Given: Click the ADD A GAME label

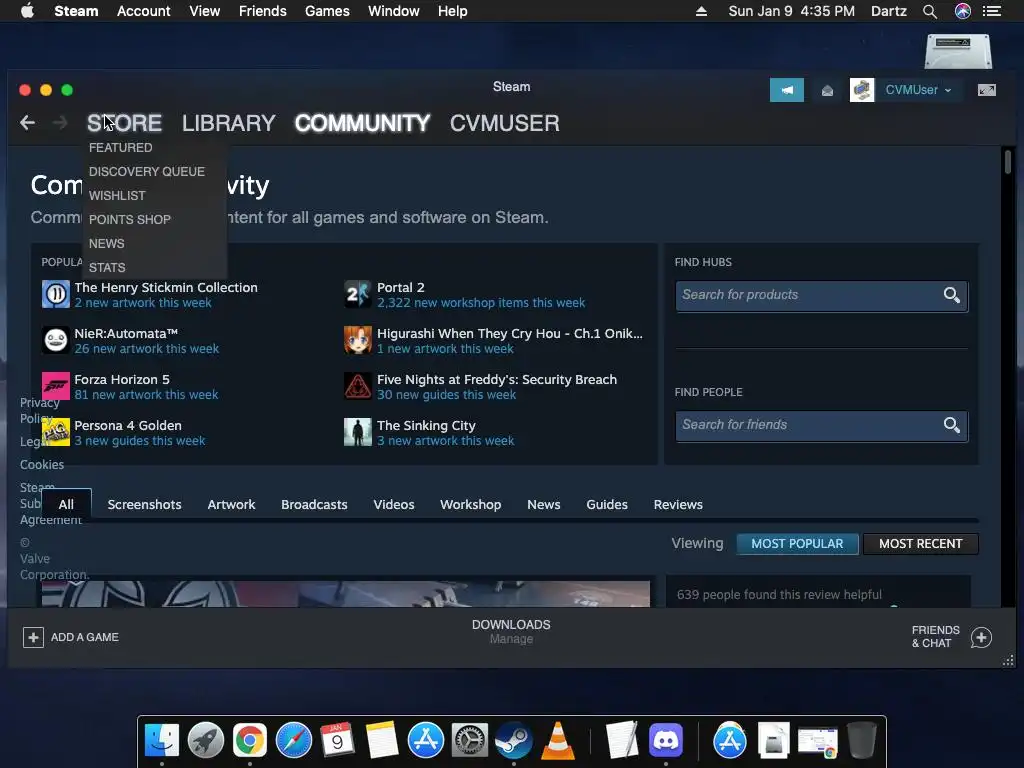Looking at the screenshot, I should point(84,637).
